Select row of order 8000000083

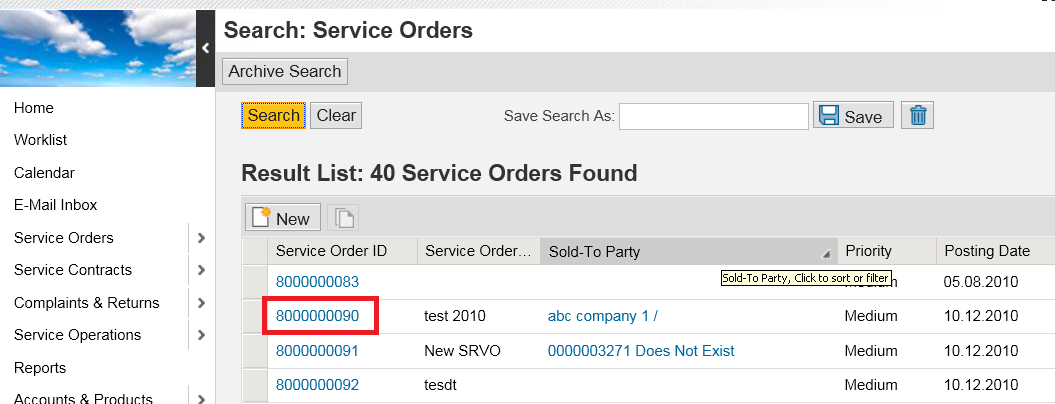coord(255,282)
